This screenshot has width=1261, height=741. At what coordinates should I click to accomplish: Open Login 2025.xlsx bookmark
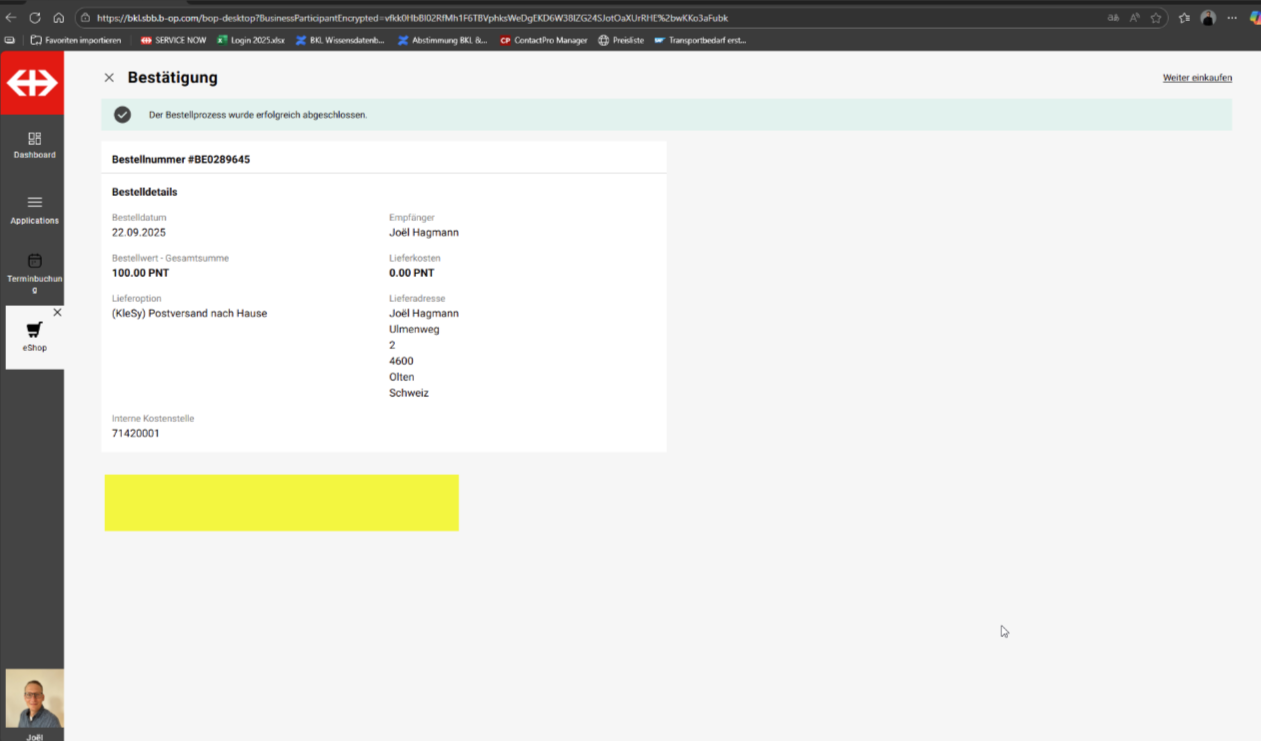tap(251, 41)
